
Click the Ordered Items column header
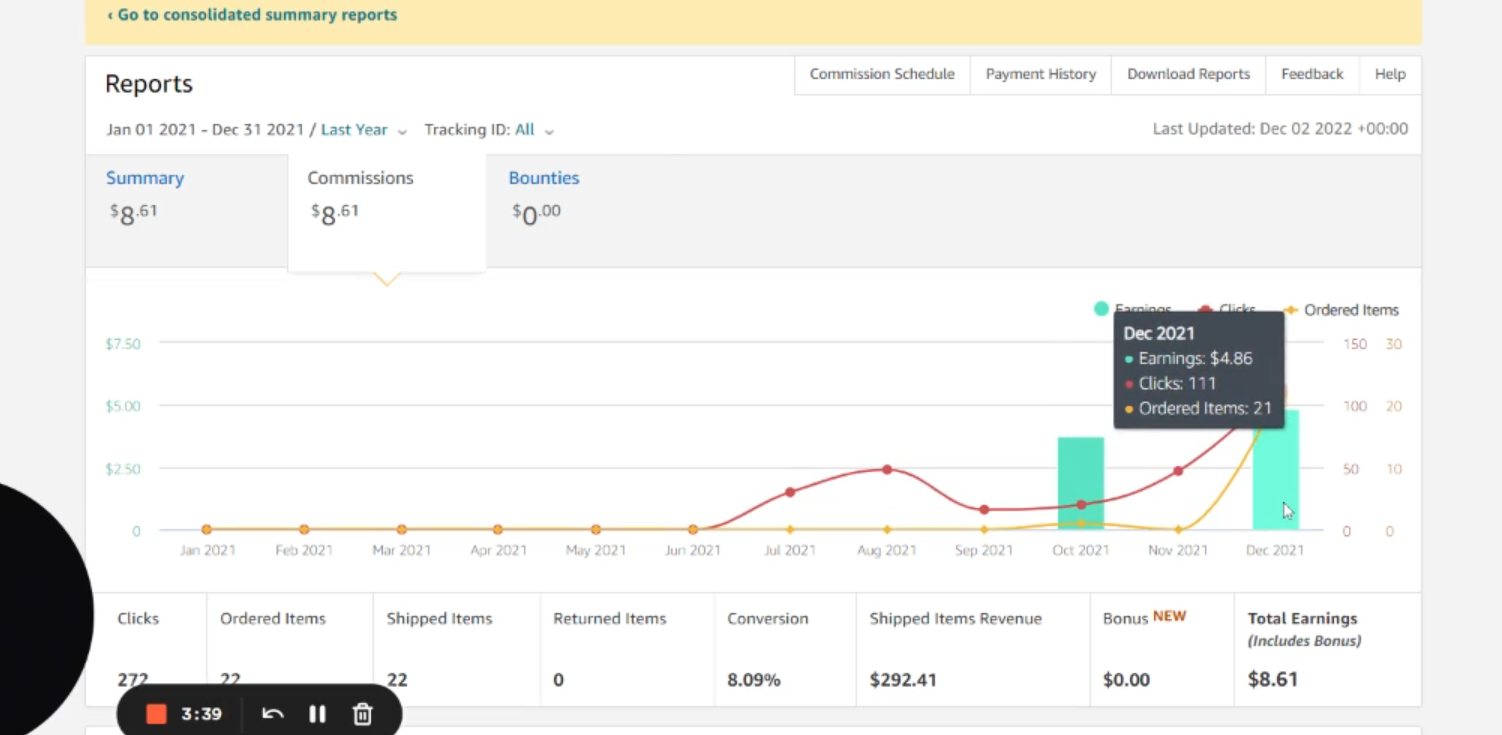point(273,619)
